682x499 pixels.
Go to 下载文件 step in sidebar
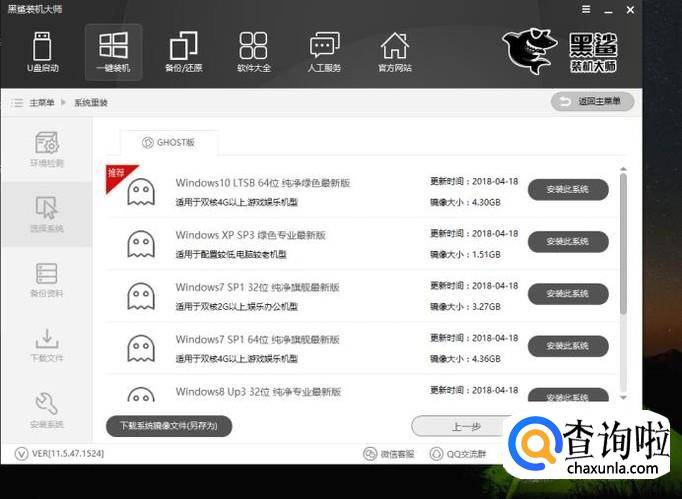47,345
